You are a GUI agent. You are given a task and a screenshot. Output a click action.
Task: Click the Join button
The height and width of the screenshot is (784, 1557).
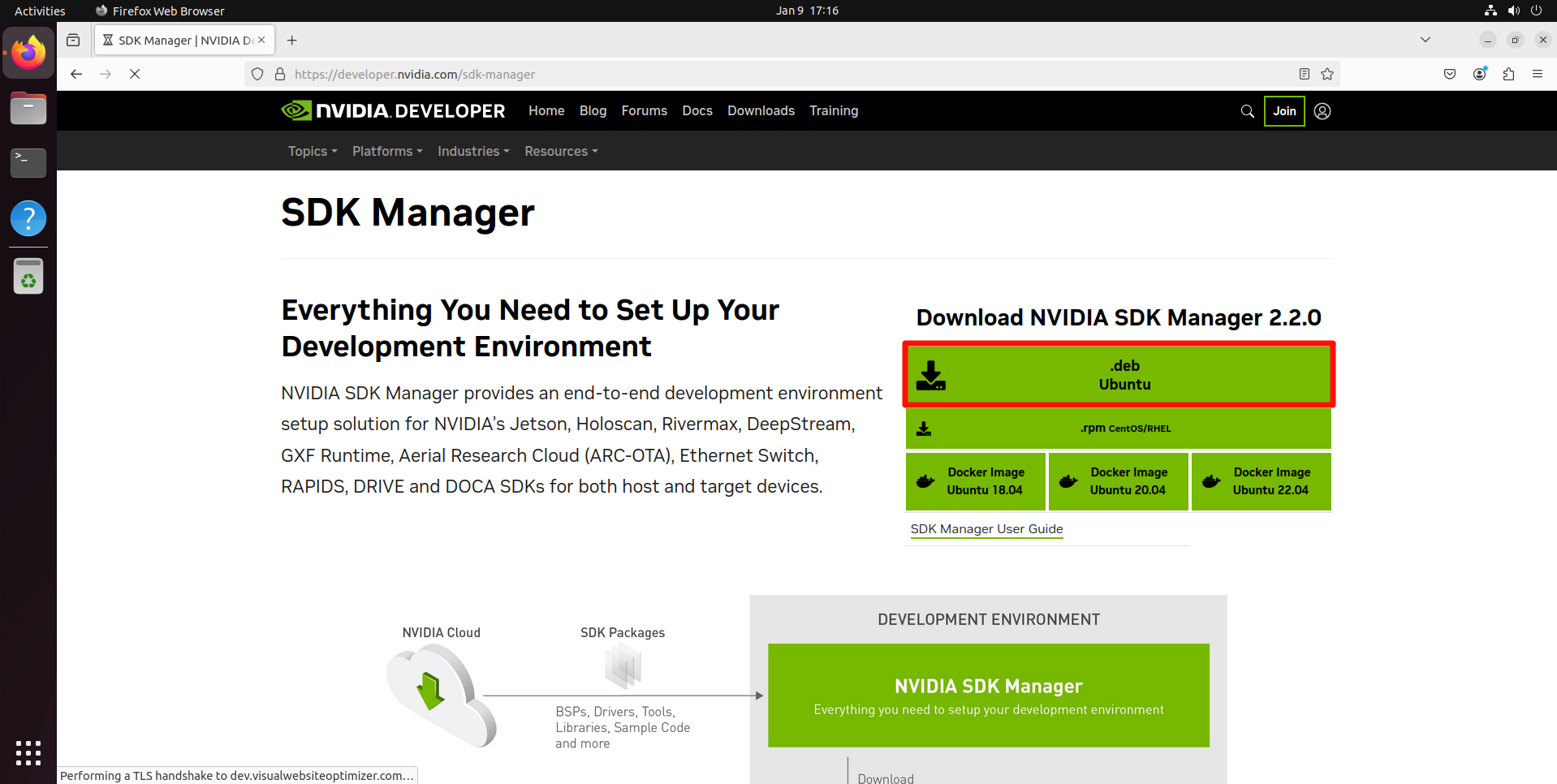pos(1284,111)
